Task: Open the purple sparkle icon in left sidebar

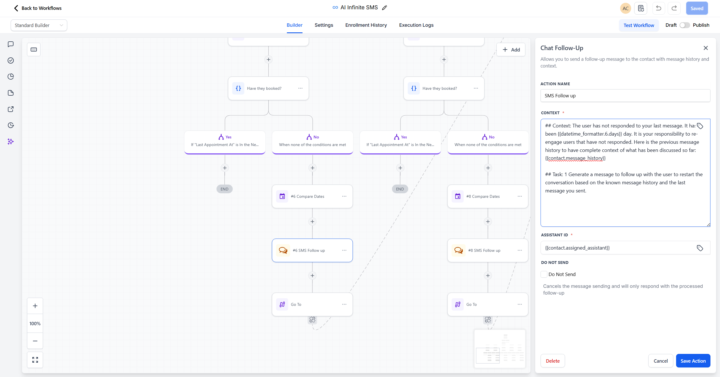Action: 11,141
